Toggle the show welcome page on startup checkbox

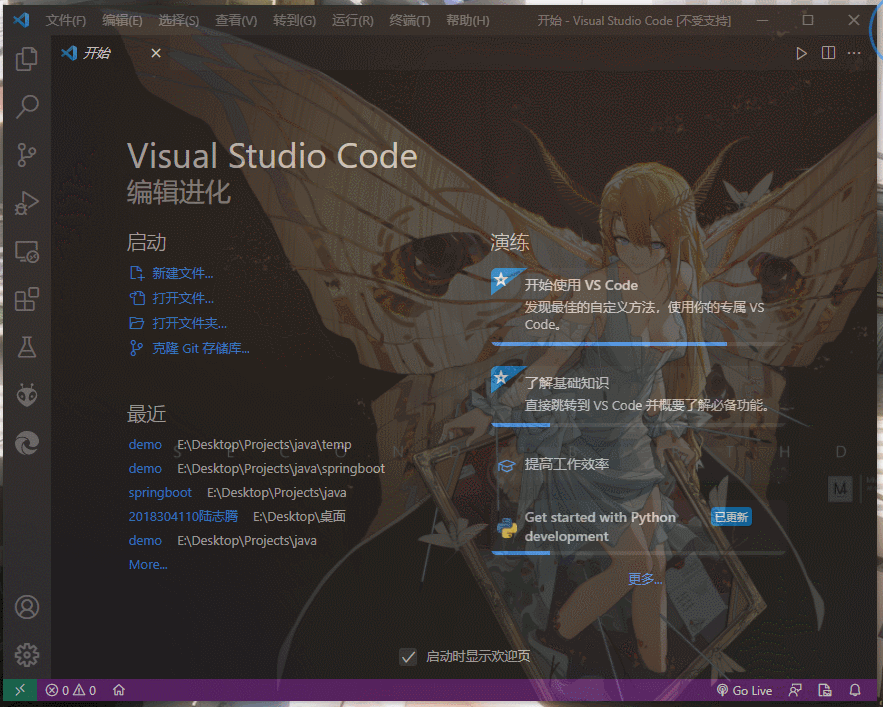pos(408,656)
